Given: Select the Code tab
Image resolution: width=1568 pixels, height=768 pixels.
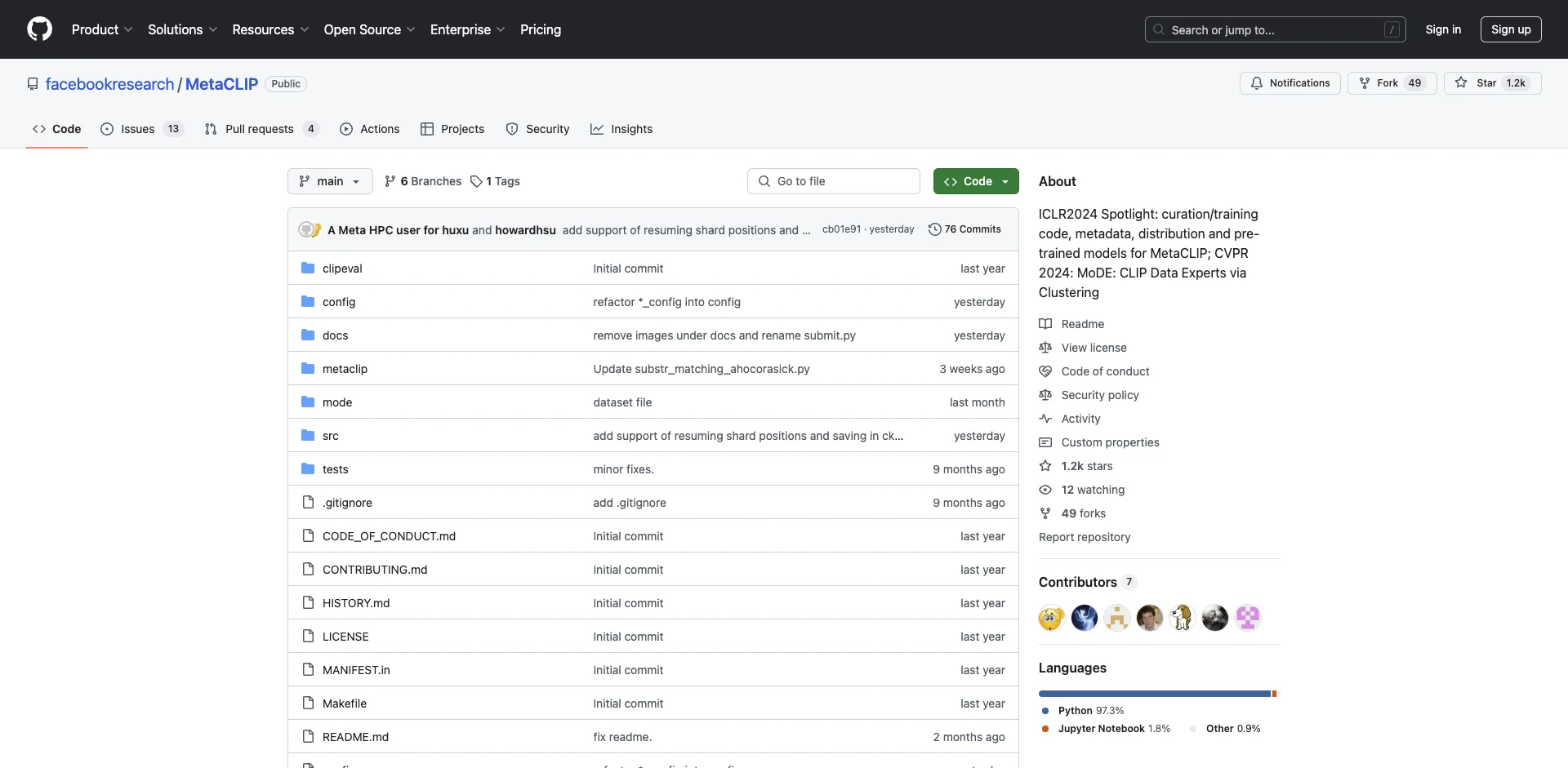Looking at the screenshot, I should (56, 129).
